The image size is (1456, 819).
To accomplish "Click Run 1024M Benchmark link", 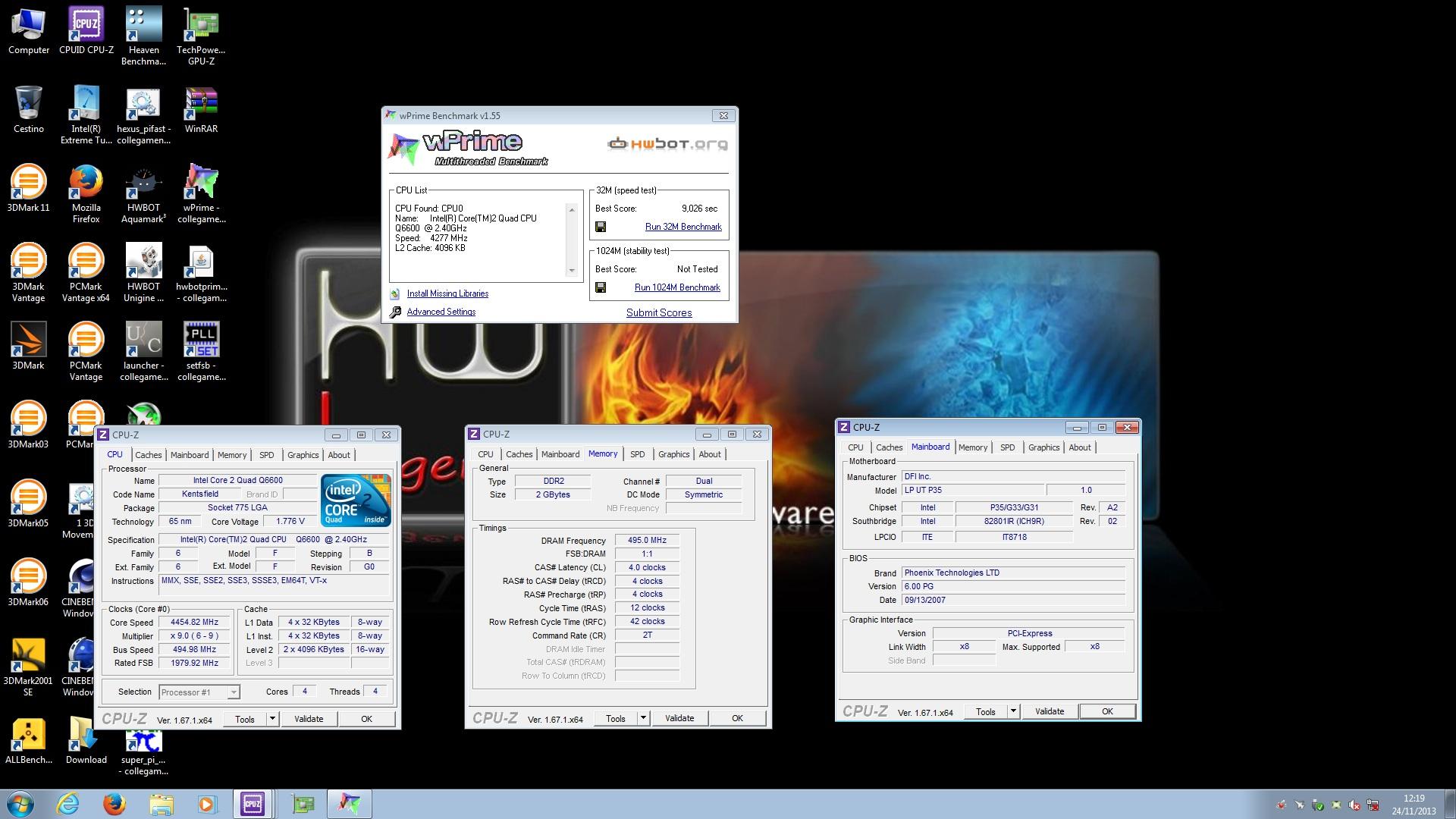I will pyautogui.click(x=677, y=287).
